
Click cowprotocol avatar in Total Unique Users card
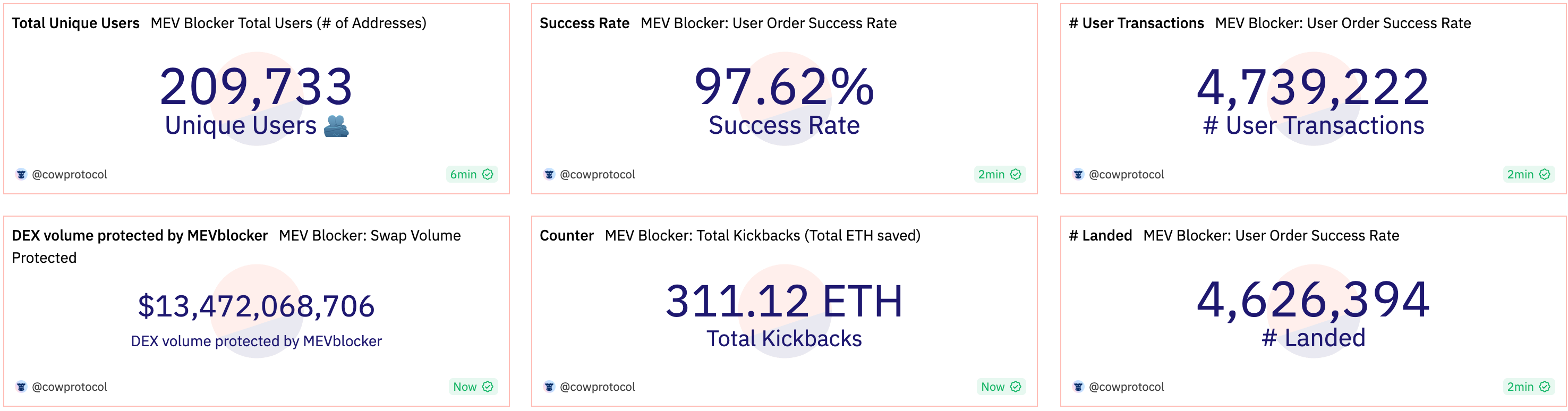[21, 174]
